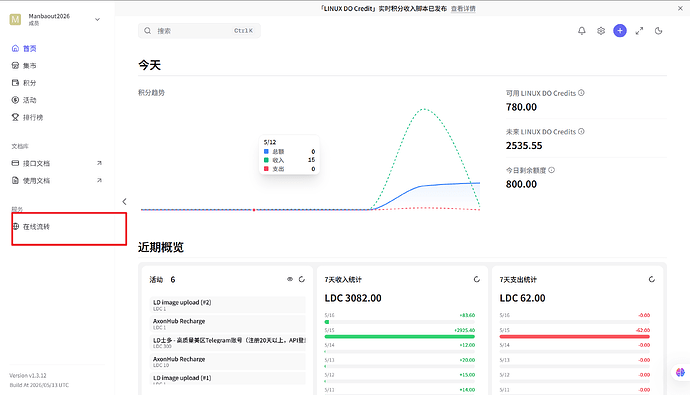
Task: Toggle fullscreen with the expand arrows icon
Action: point(639,31)
